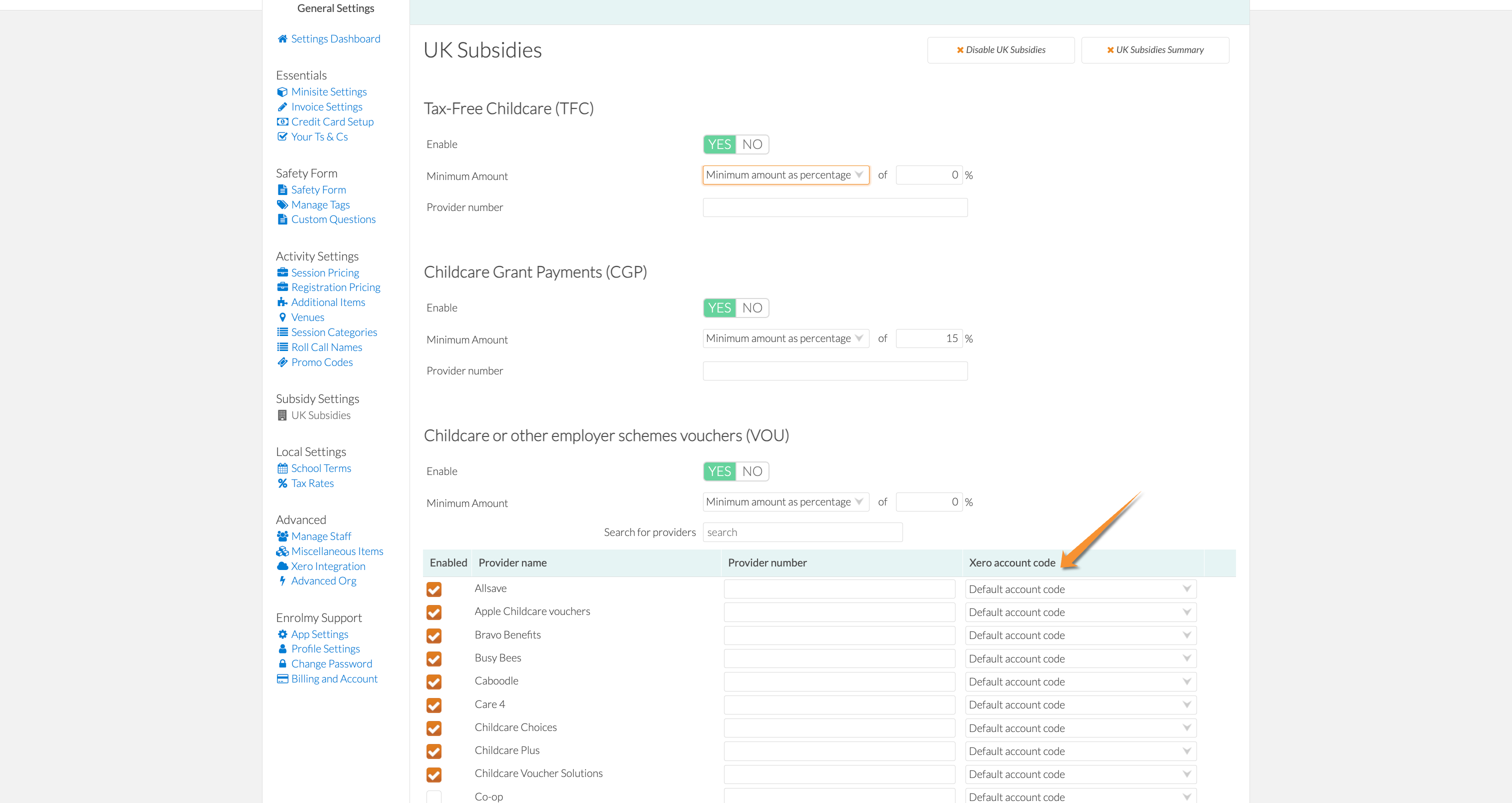
Task: Click the Session Pricing briefcase icon
Action: pyautogui.click(x=282, y=272)
